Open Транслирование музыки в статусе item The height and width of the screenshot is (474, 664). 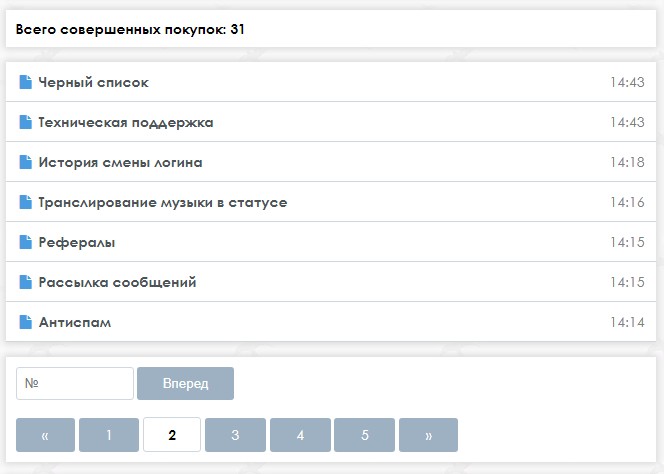(331, 202)
